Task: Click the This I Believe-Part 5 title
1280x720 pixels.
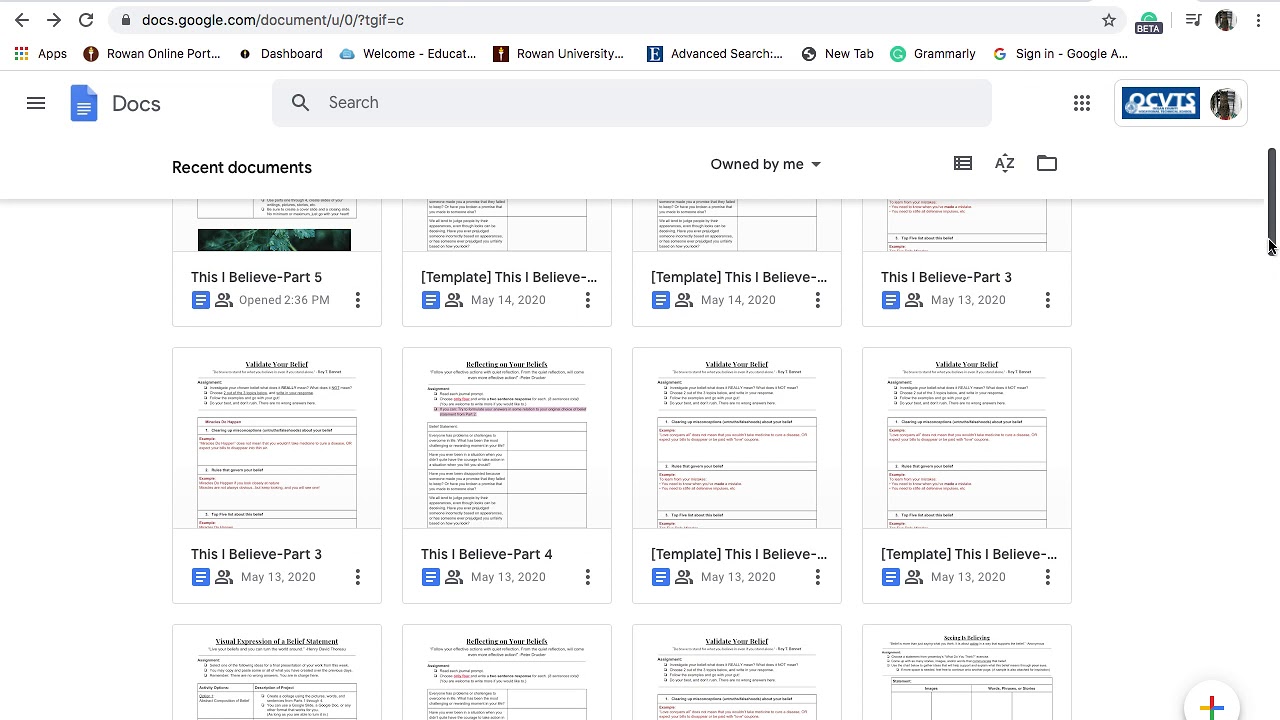Action: pyautogui.click(x=257, y=277)
